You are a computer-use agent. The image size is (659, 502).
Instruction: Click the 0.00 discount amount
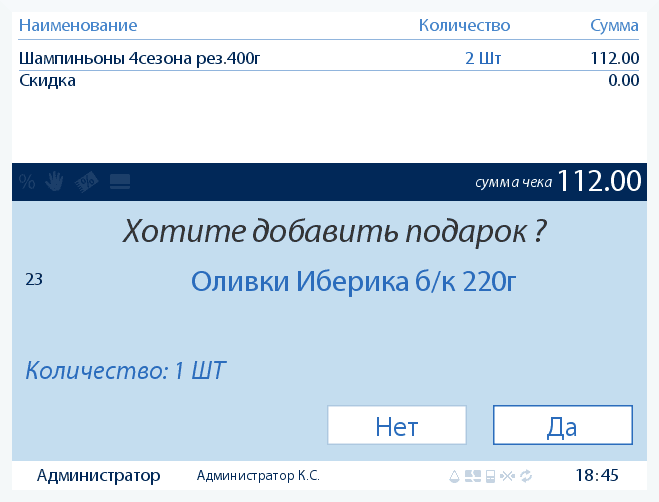(x=624, y=80)
